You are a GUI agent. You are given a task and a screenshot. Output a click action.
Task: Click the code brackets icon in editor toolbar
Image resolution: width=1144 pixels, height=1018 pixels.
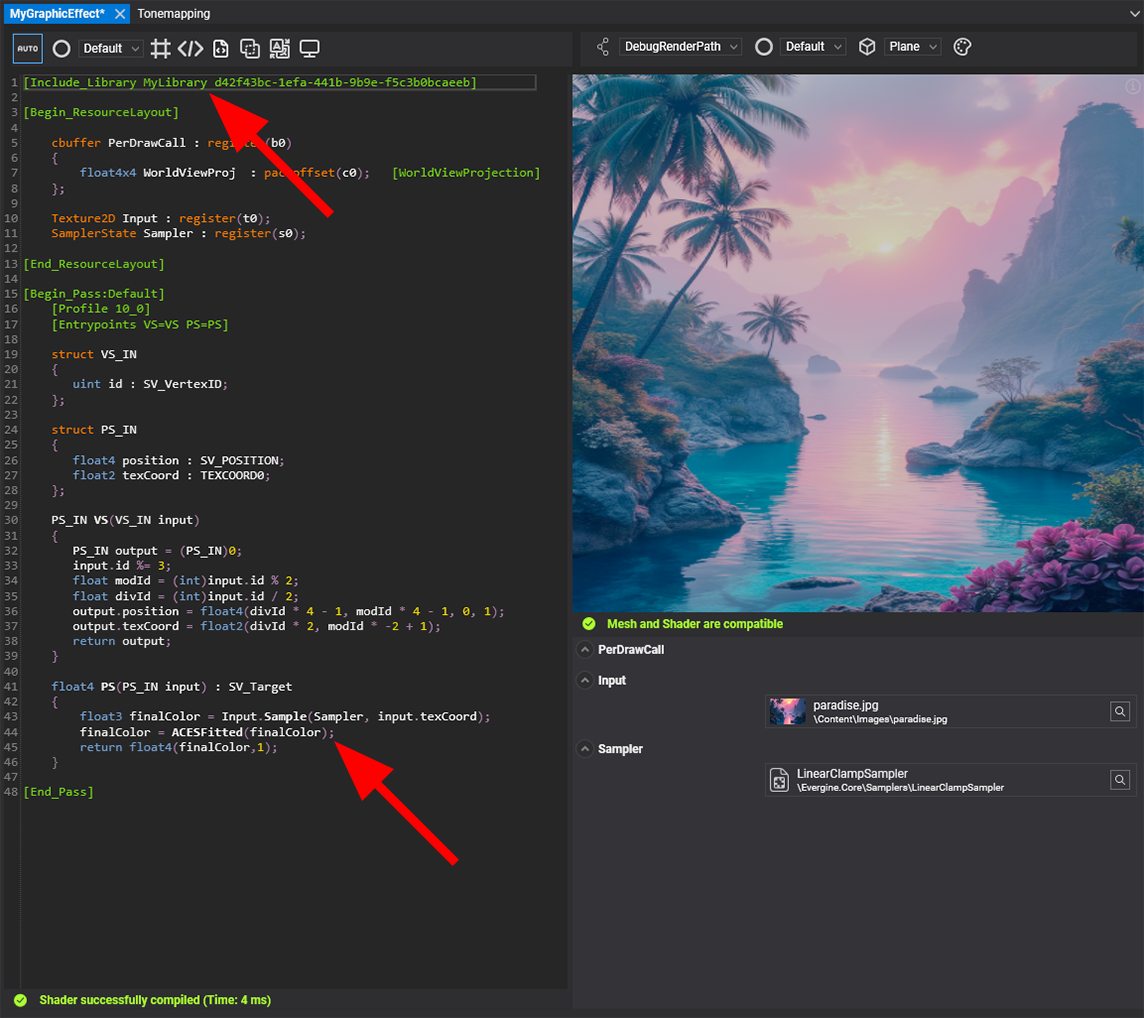tap(190, 48)
